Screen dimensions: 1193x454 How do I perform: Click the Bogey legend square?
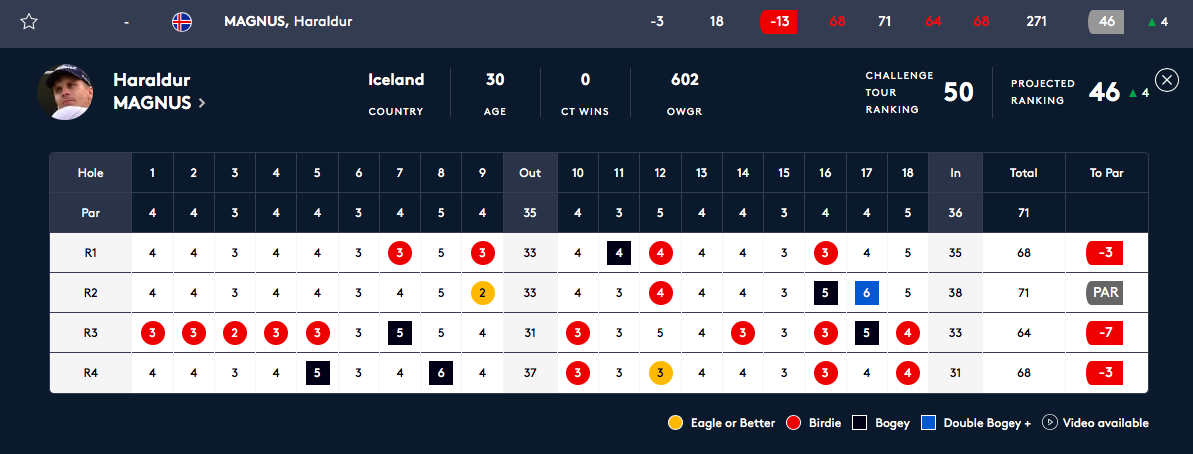(x=860, y=423)
